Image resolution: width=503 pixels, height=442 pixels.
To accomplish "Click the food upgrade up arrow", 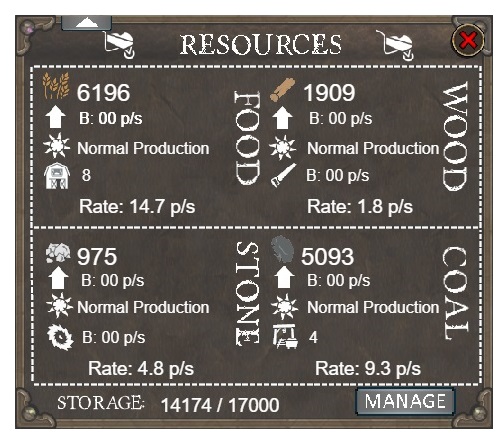I will click(55, 117).
